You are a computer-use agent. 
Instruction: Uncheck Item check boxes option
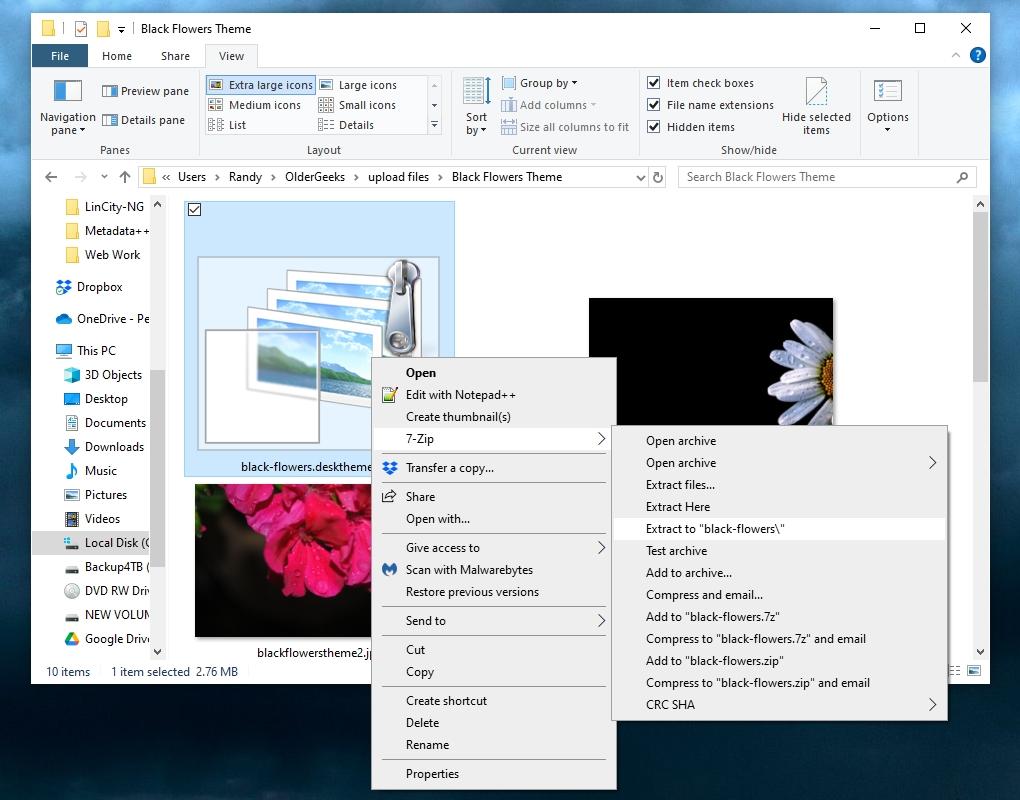(x=653, y=82)
